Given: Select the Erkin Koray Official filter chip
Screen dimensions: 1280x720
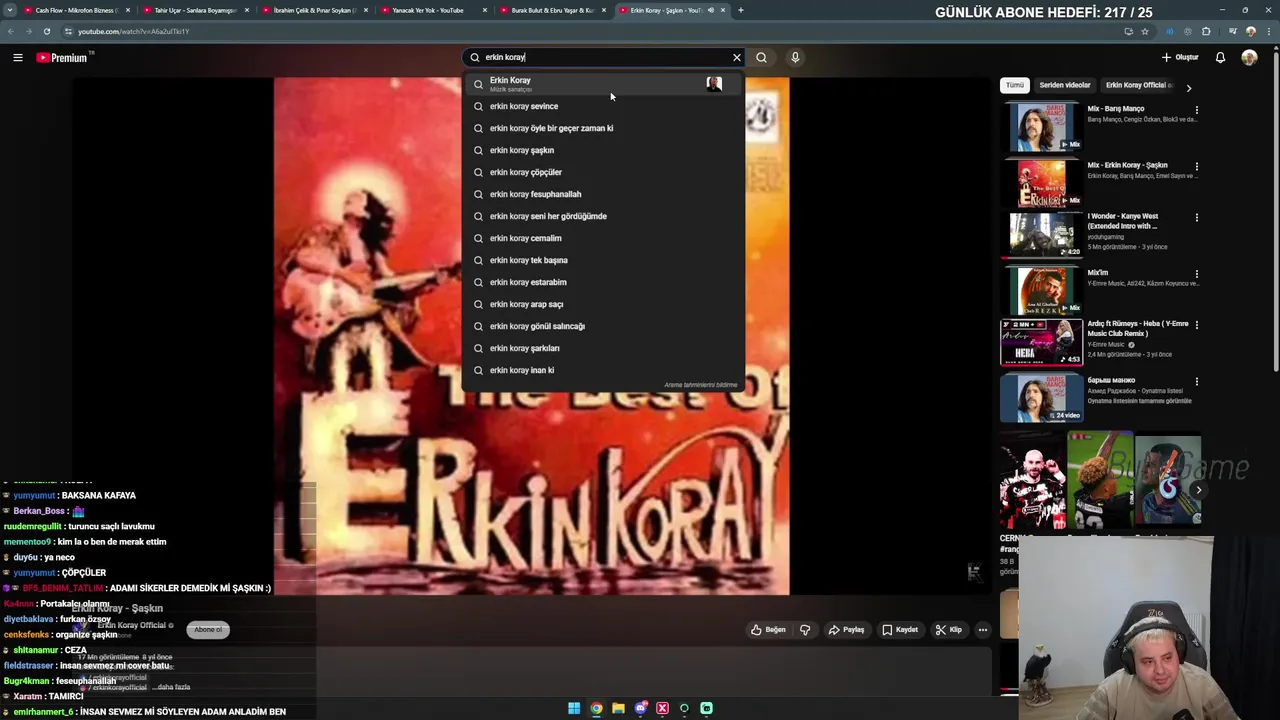Looking at the screenshot, I should [x=1137, y=85].
